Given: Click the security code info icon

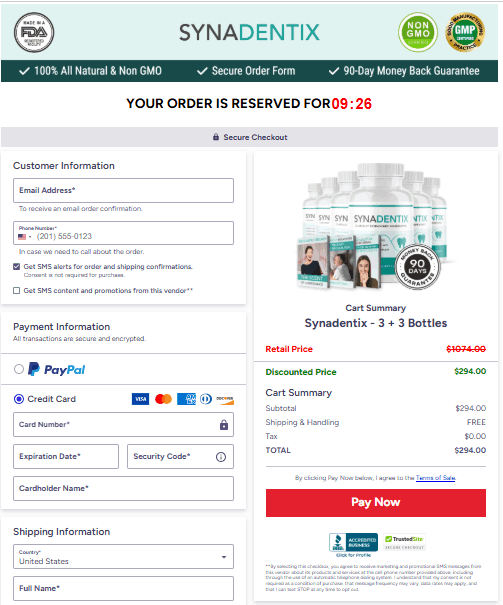Looking at the screenshot, I should pyautogui.click(x=221, y=457).
